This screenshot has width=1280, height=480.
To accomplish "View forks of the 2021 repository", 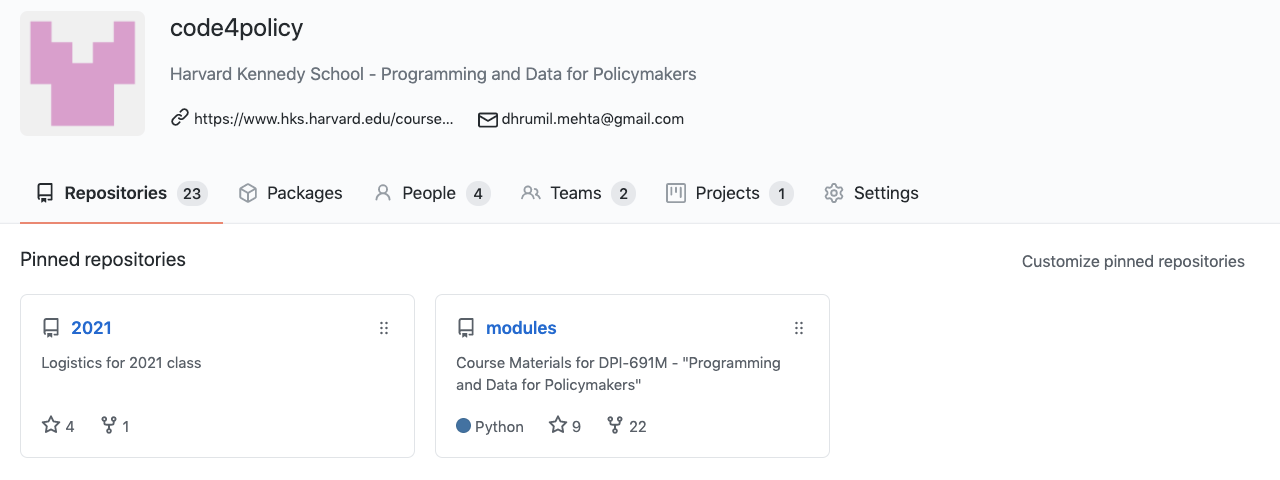I will point(116,426).
